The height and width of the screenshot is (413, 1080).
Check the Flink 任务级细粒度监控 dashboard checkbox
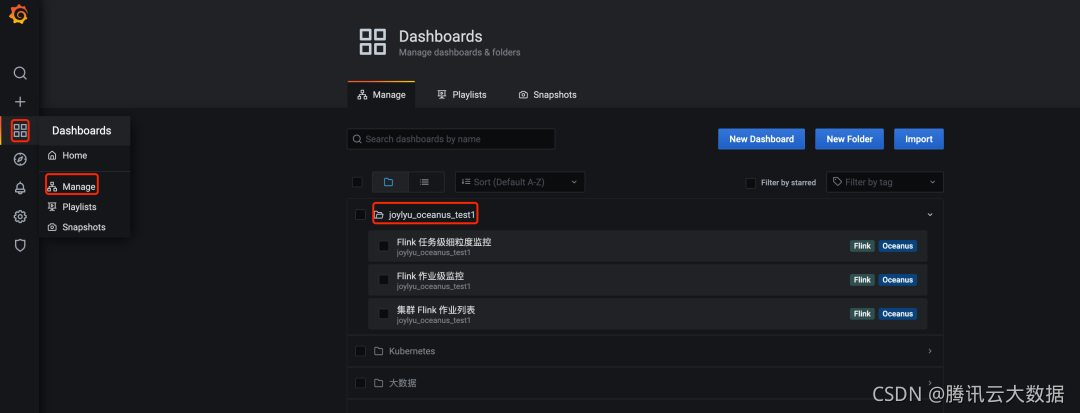tap(384, 246)
